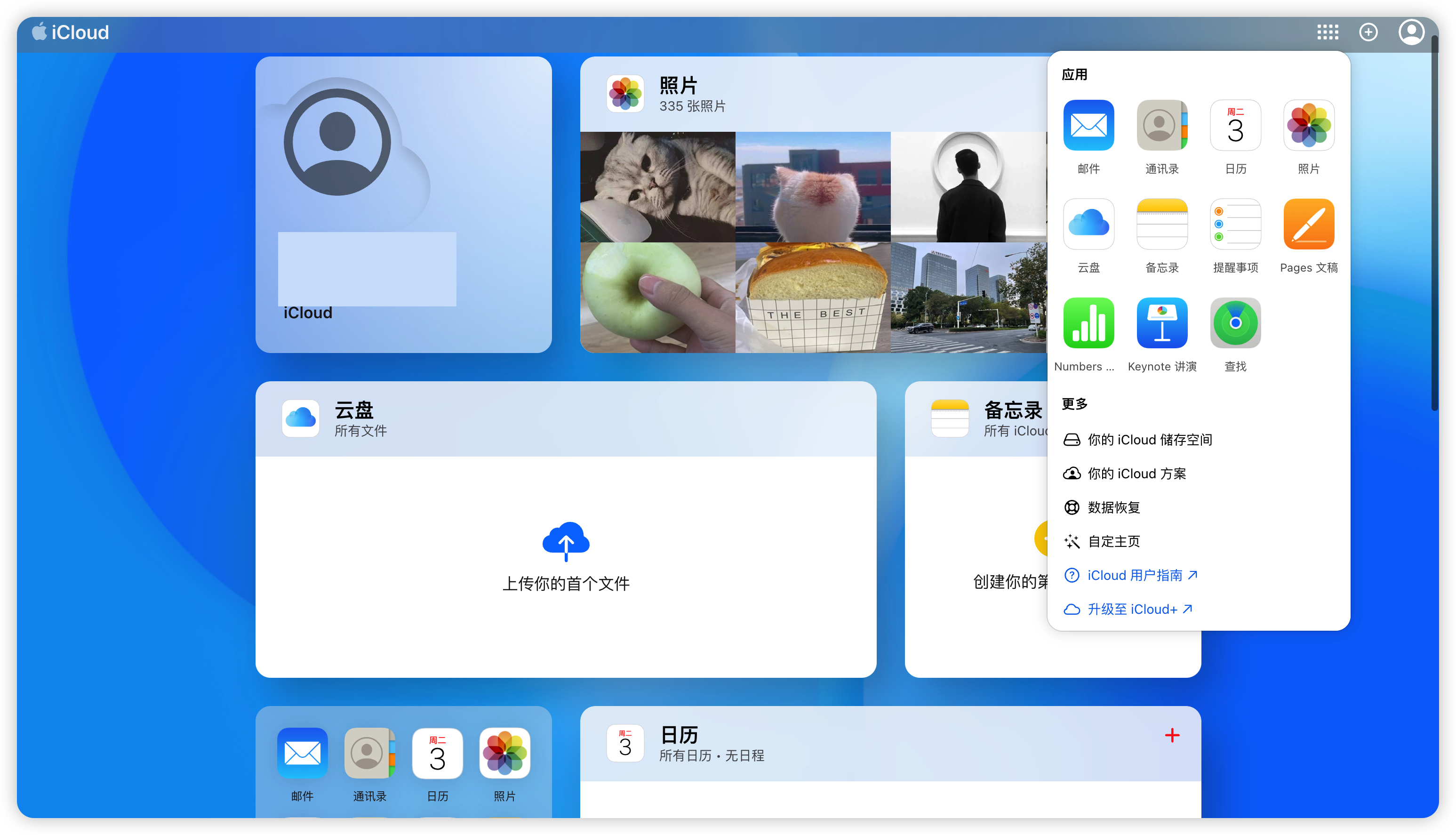Launch Pages from the apps popup
The image size is (1456, 835).
click(x=1308, y=224)
